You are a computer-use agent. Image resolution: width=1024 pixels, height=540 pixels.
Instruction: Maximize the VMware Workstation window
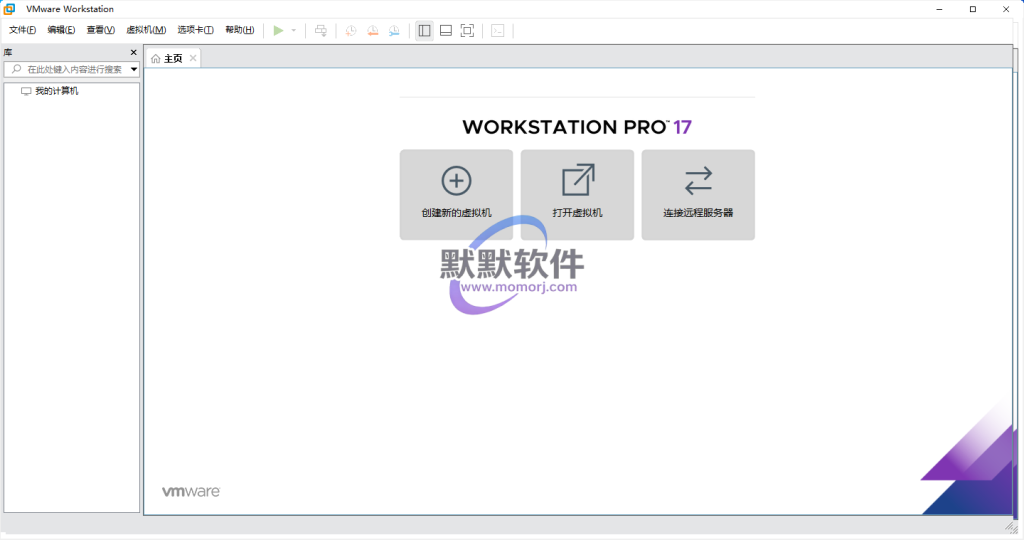pos(972,9)
